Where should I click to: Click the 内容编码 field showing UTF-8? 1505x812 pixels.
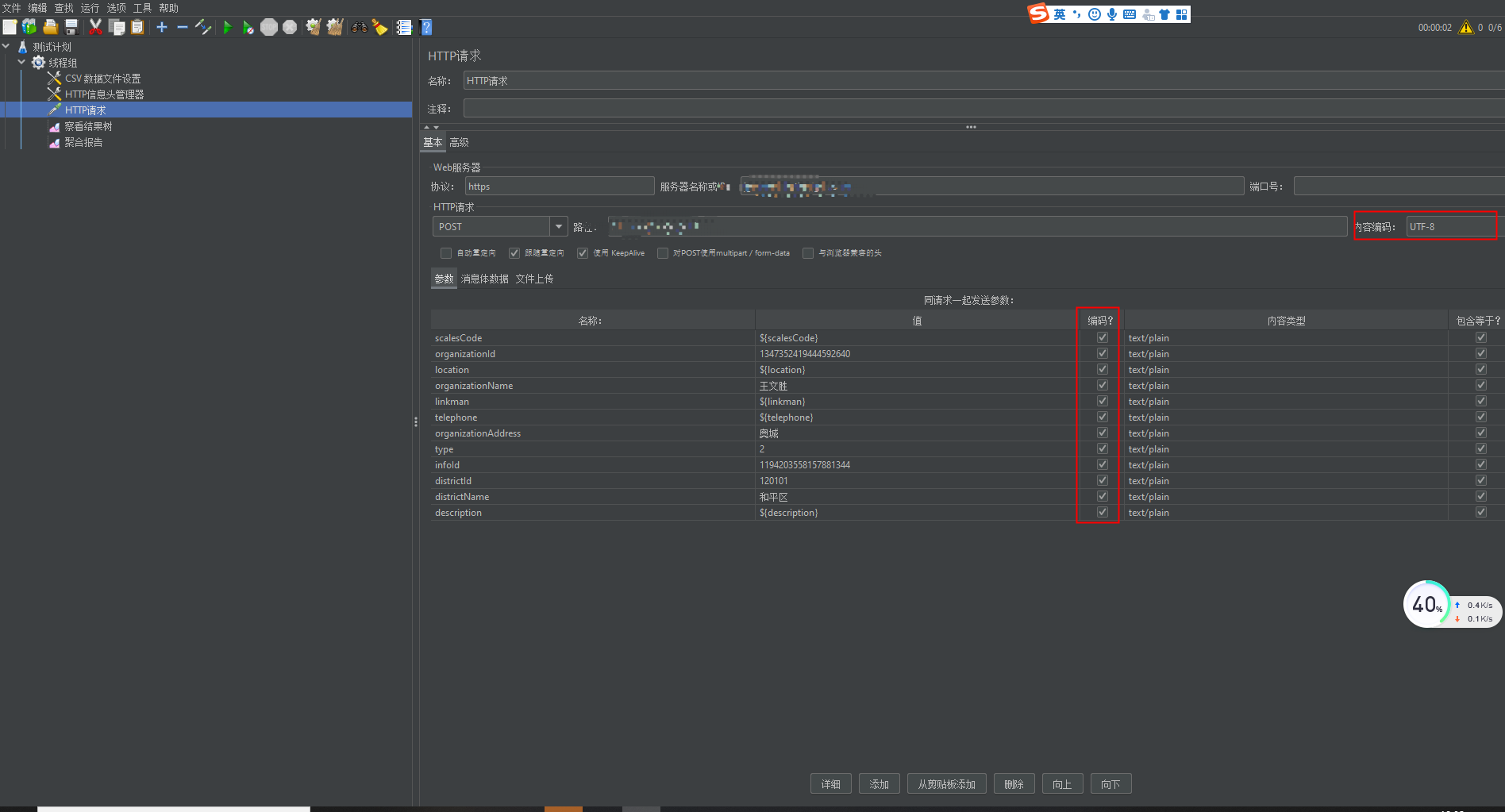[x=1451, y=226]
